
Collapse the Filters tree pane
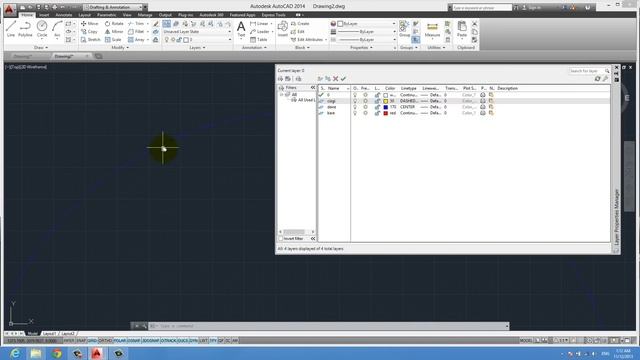[x=313, y=88]
